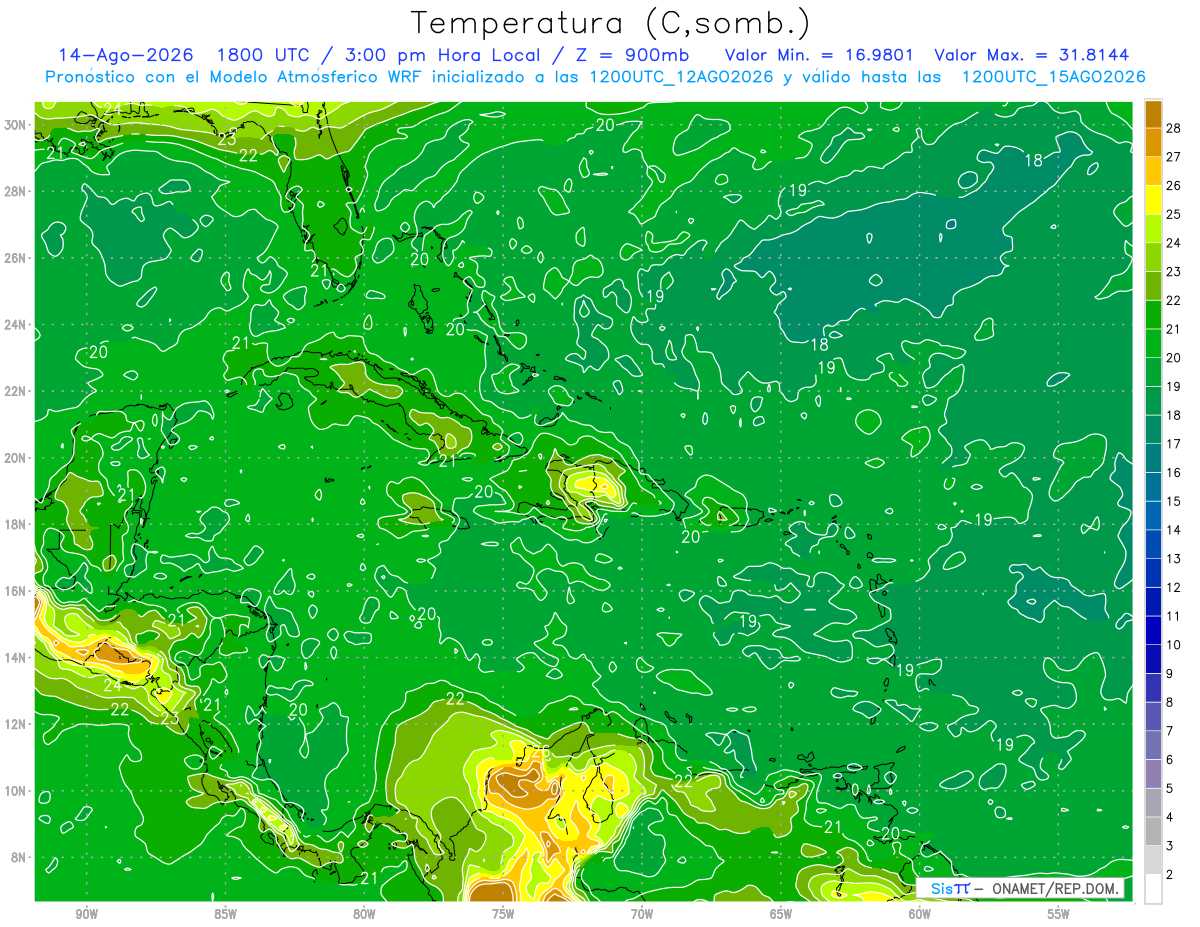Click the "16N" latitude axis label

[15, 591]
